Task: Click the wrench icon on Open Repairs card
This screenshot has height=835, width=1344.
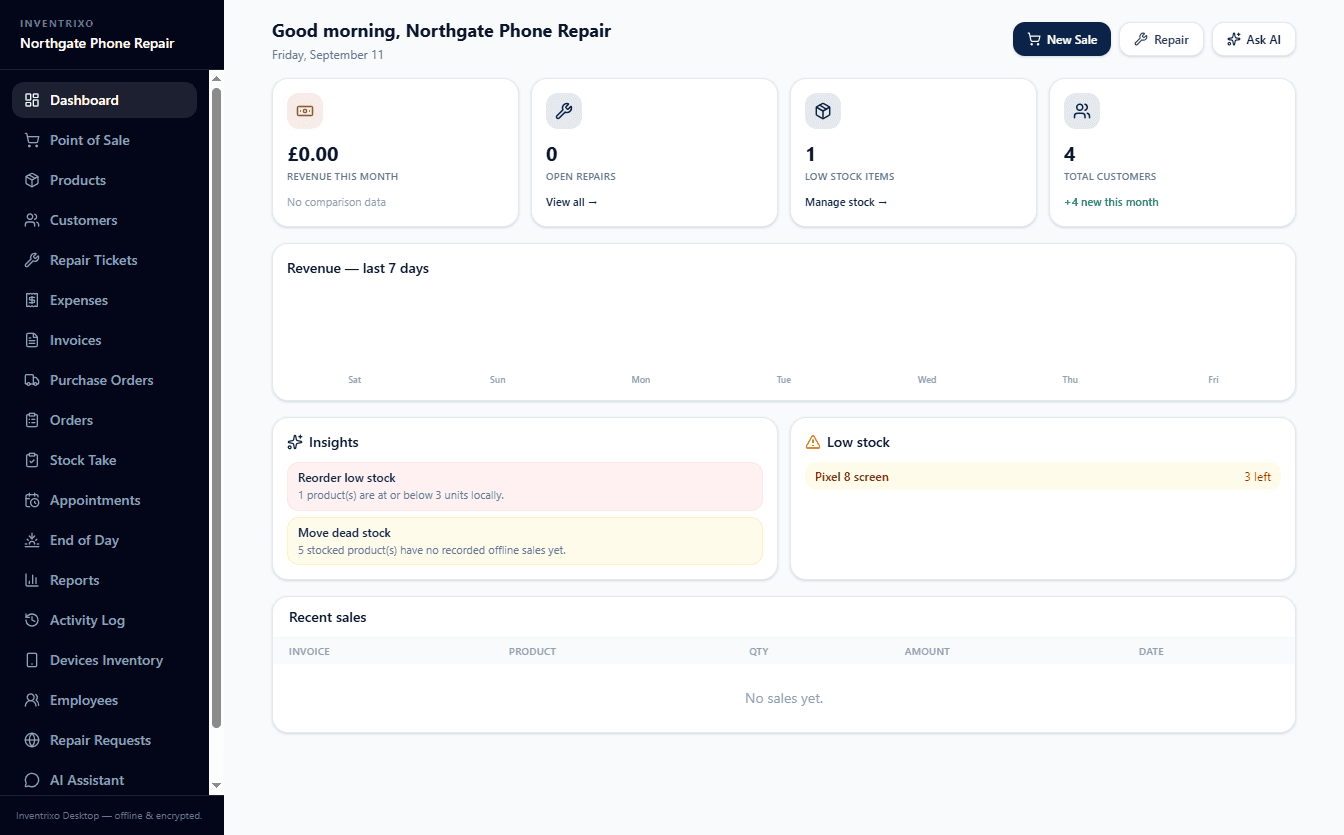Action: [564, 111]
